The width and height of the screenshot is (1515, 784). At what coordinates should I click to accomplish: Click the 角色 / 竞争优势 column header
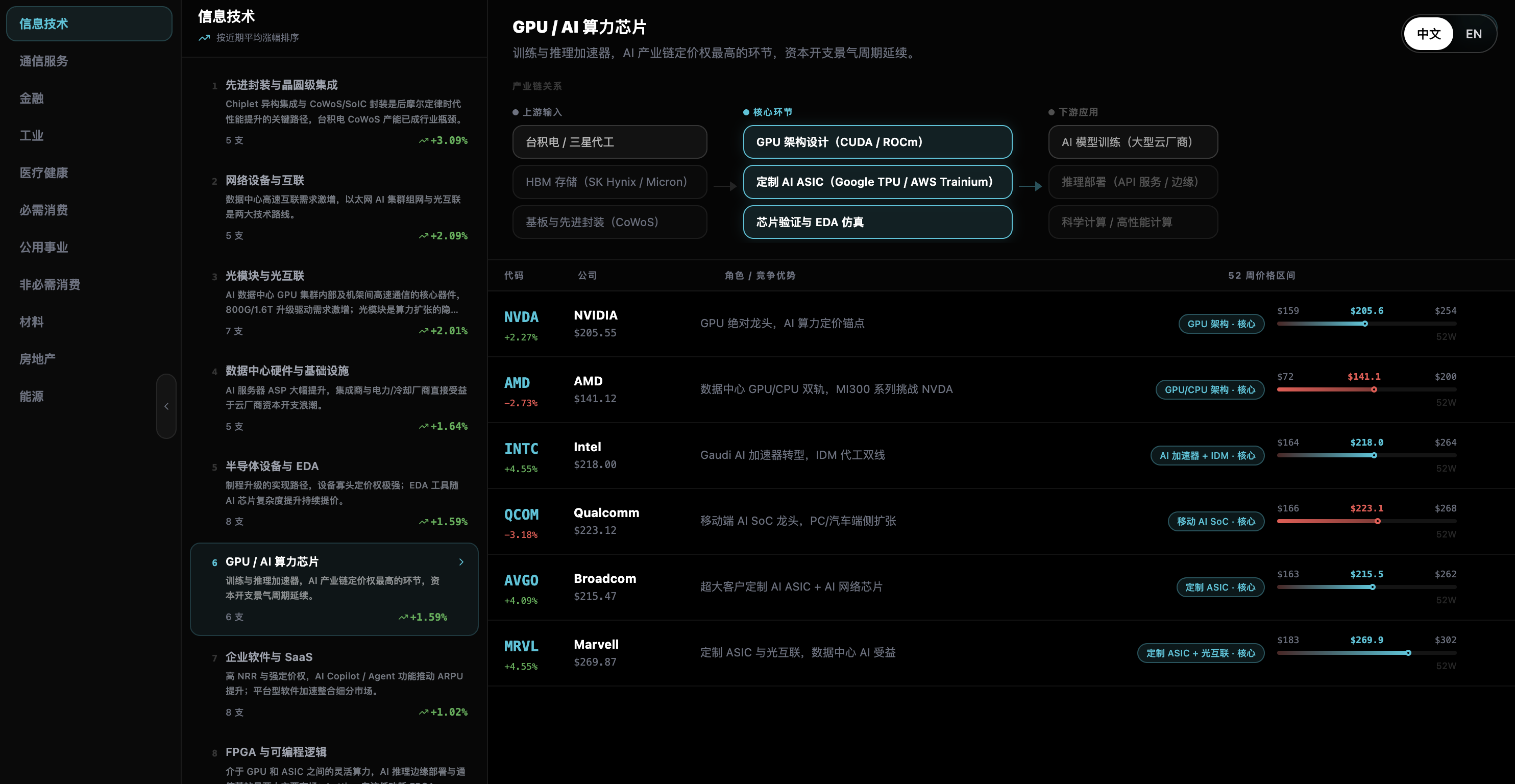[760, 276]
